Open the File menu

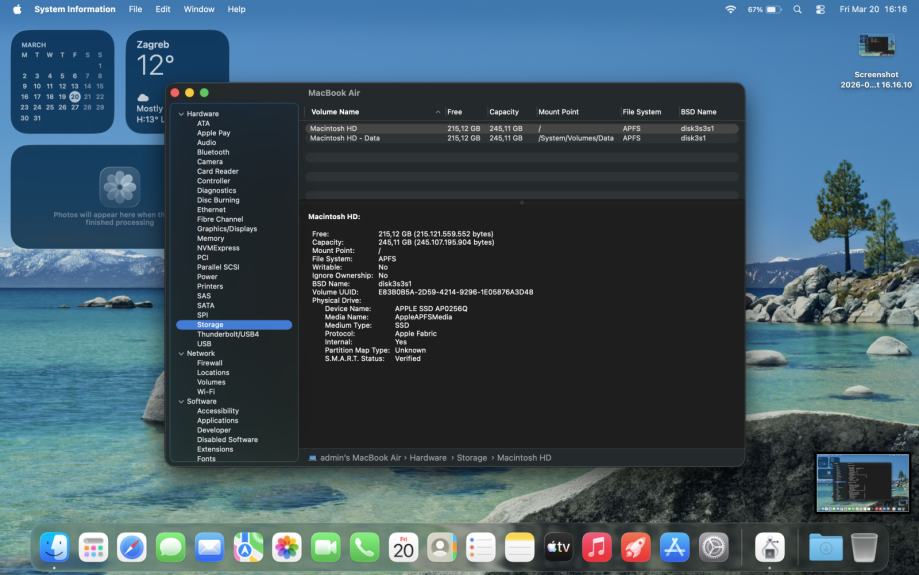click(x=135, y=9)
